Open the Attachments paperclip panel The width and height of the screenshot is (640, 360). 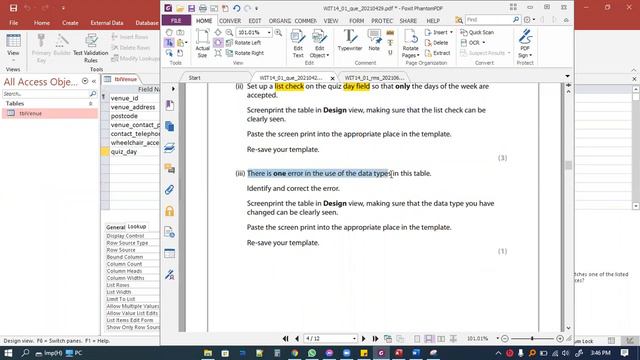[169, 190]
